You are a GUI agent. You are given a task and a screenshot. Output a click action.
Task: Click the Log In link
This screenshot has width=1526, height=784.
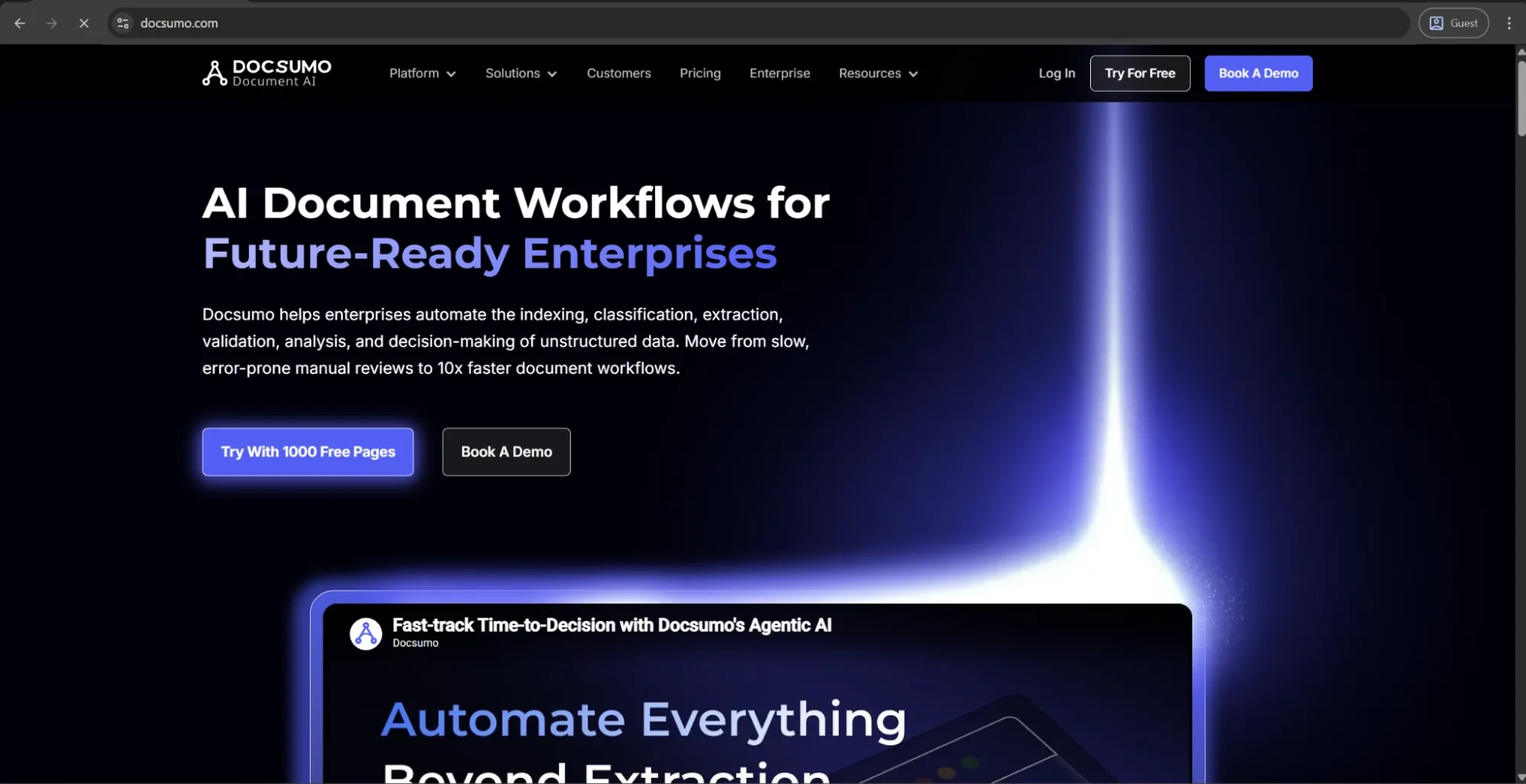click(x=1057, y=73)
